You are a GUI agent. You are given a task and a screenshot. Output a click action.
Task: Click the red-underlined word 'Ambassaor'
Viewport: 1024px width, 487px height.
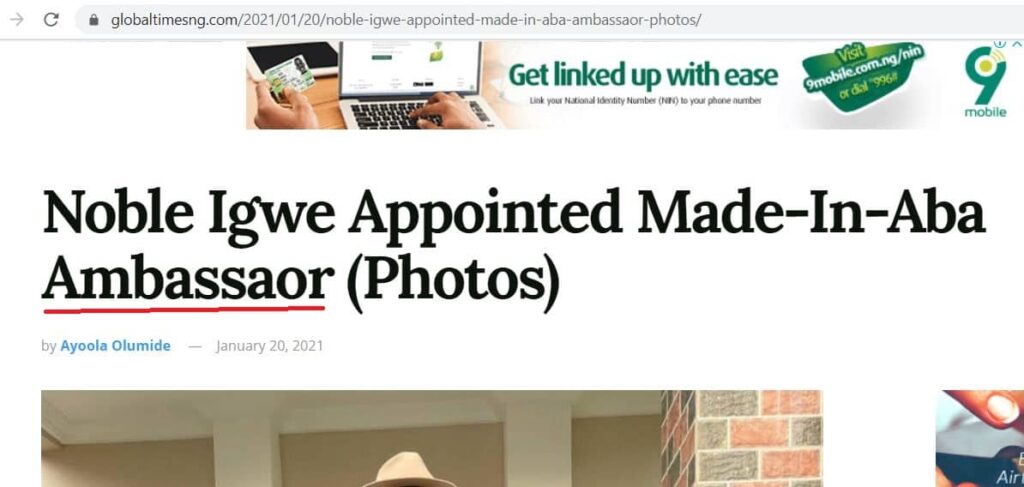pos(187,279)
